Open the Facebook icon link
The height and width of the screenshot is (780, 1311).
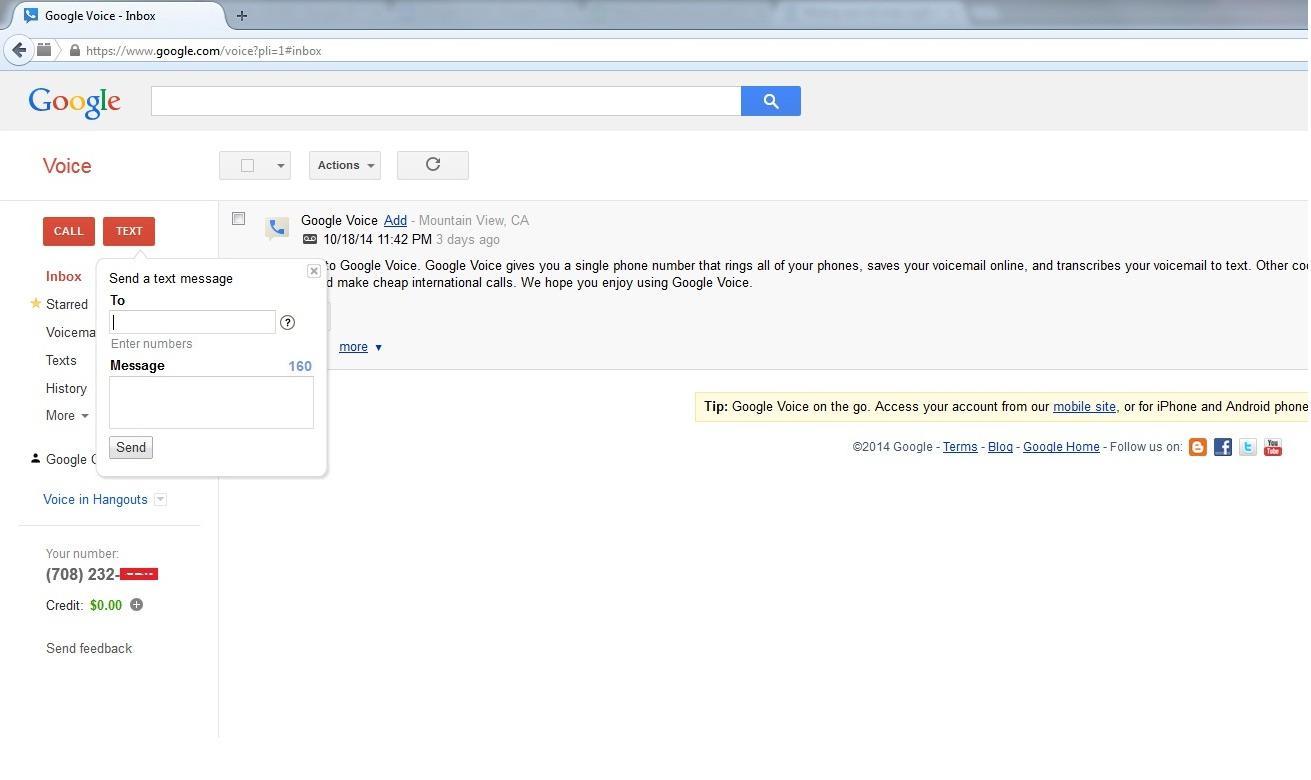click(1222, 447)
